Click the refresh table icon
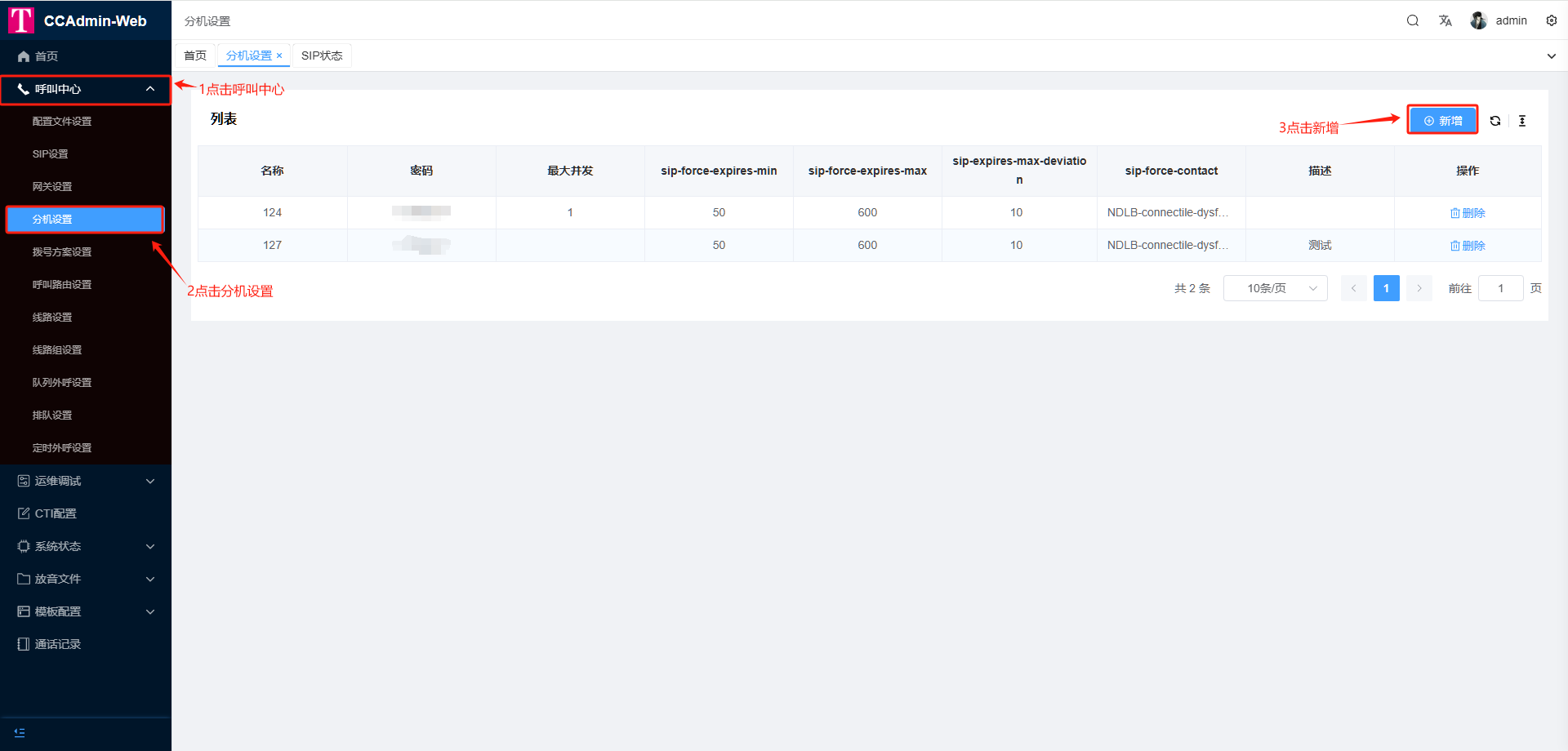Image resolution: width=1568 pixels, height=751 pixels. (x=1494, y=121)
